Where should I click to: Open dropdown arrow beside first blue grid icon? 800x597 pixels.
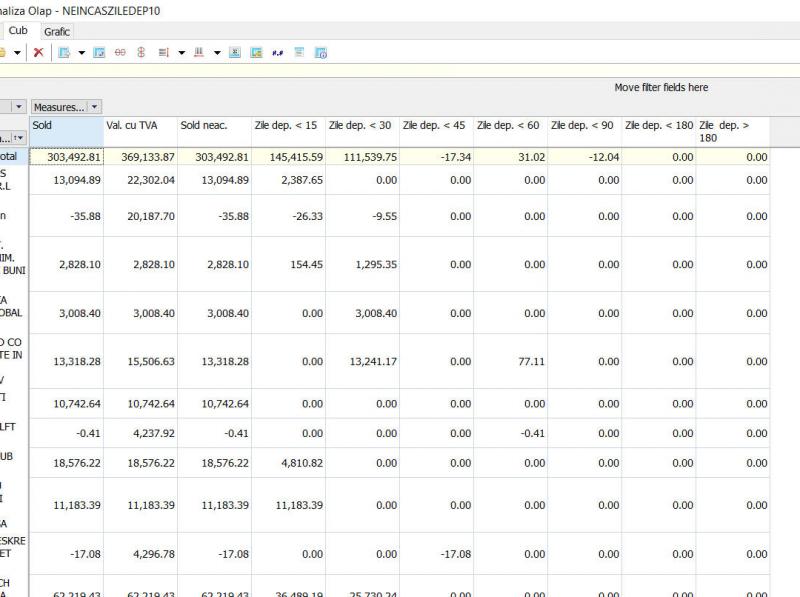pos(81,52)
